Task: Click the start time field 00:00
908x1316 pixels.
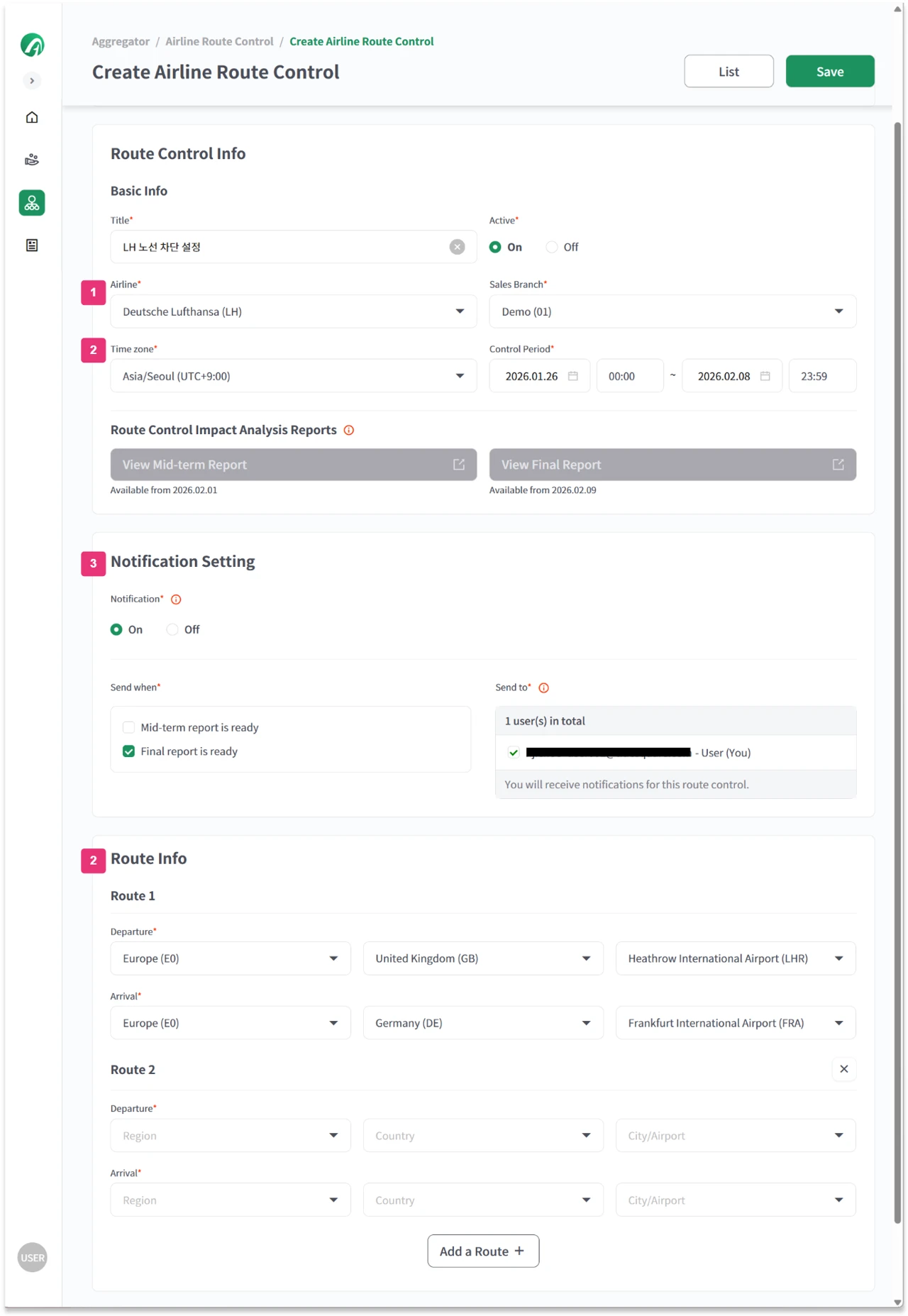Action: pyautogui.click(x=630, y=376)
